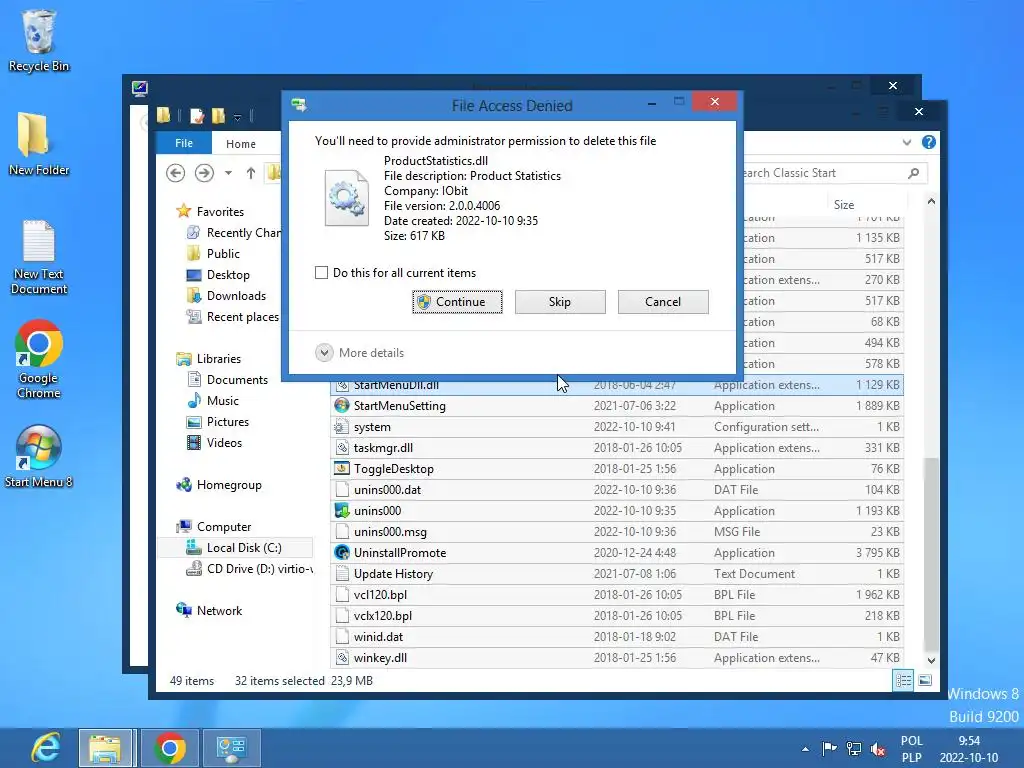The height and width of the screenshot is (768, 1024).
Task: Select Libraries in navigation pane
Action: click(219, 359)
